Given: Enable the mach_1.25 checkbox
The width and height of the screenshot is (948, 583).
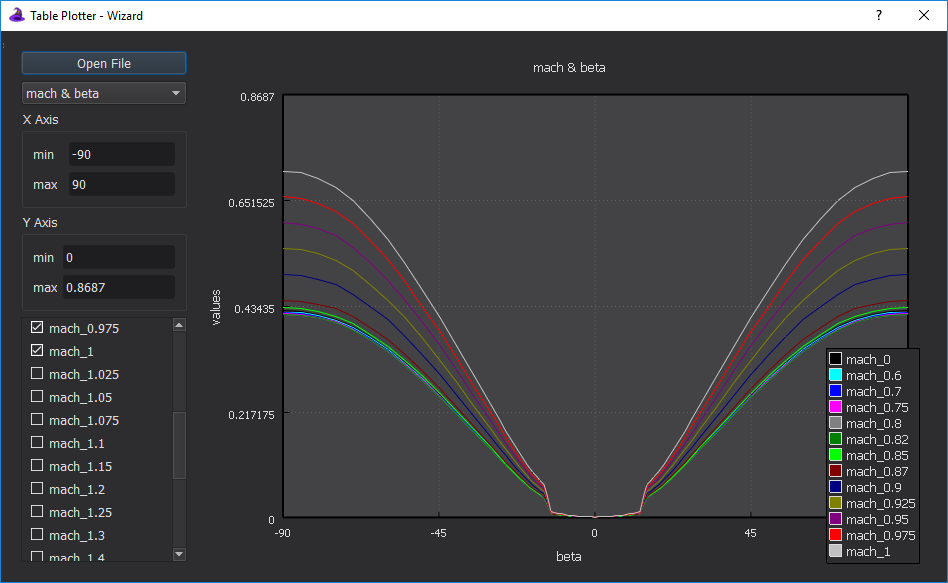Looking at the screenshot, I should [x=37, y=511].
